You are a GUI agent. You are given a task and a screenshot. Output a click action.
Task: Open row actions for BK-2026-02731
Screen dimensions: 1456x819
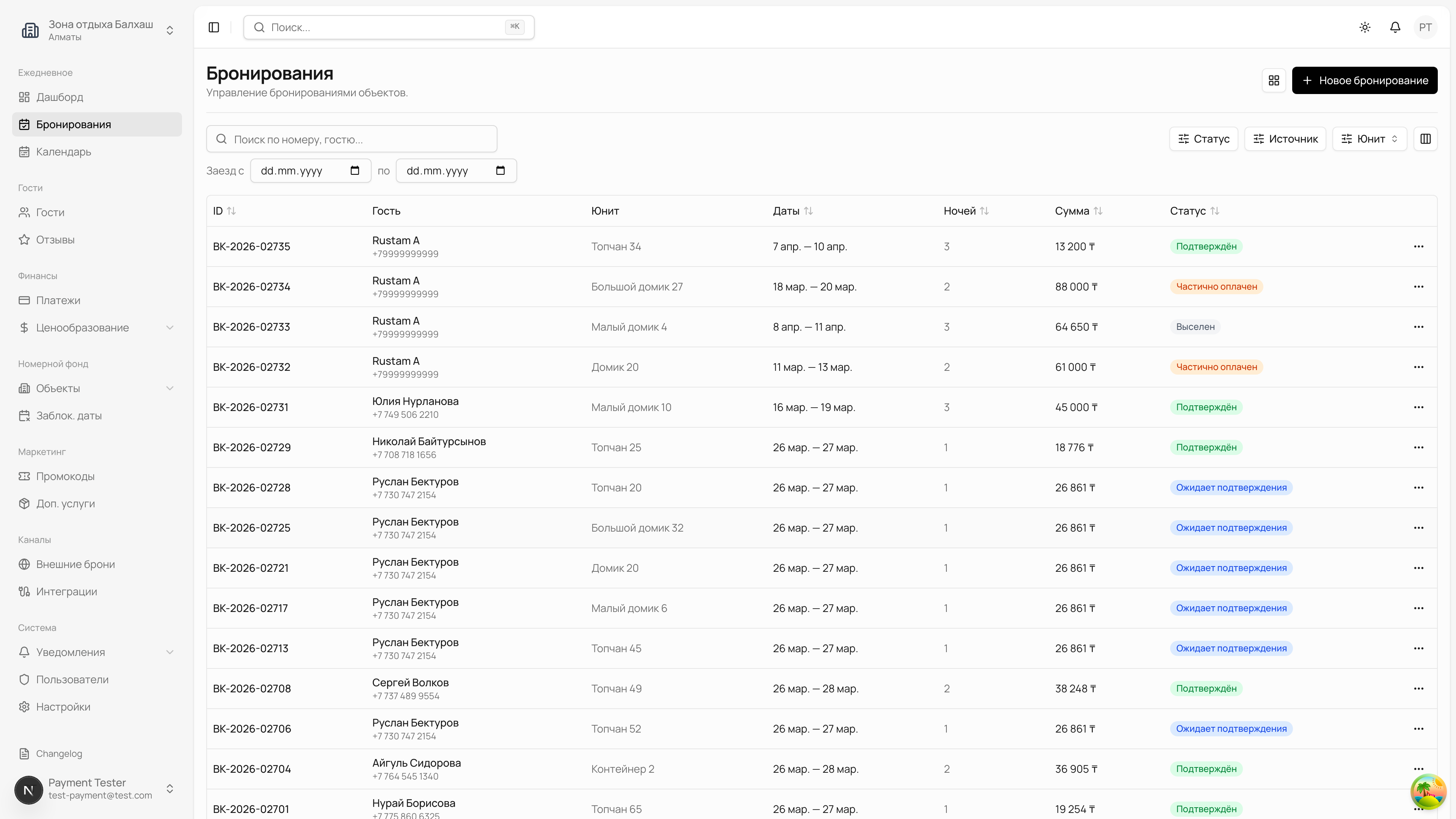[x=1419, y=407]
